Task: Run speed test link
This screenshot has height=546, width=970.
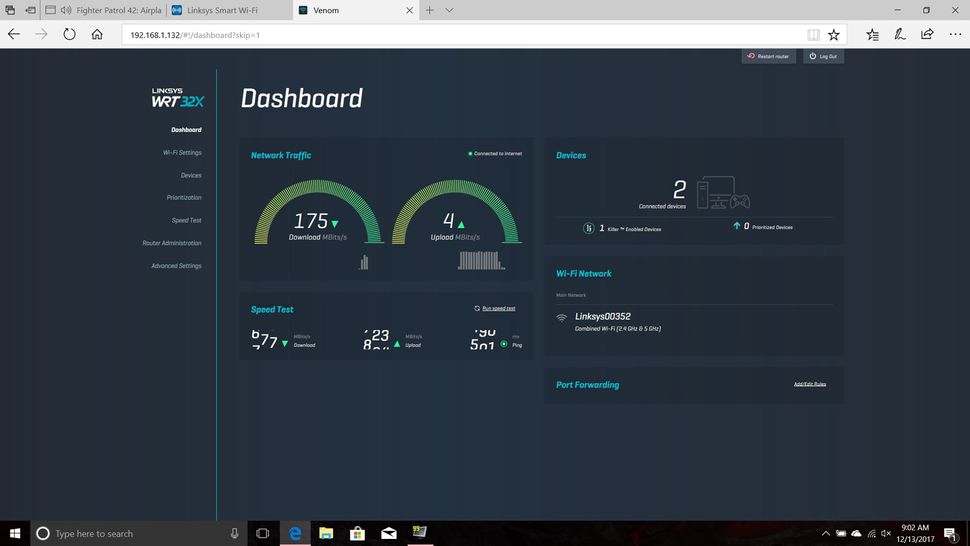Action: coord(495,308)
